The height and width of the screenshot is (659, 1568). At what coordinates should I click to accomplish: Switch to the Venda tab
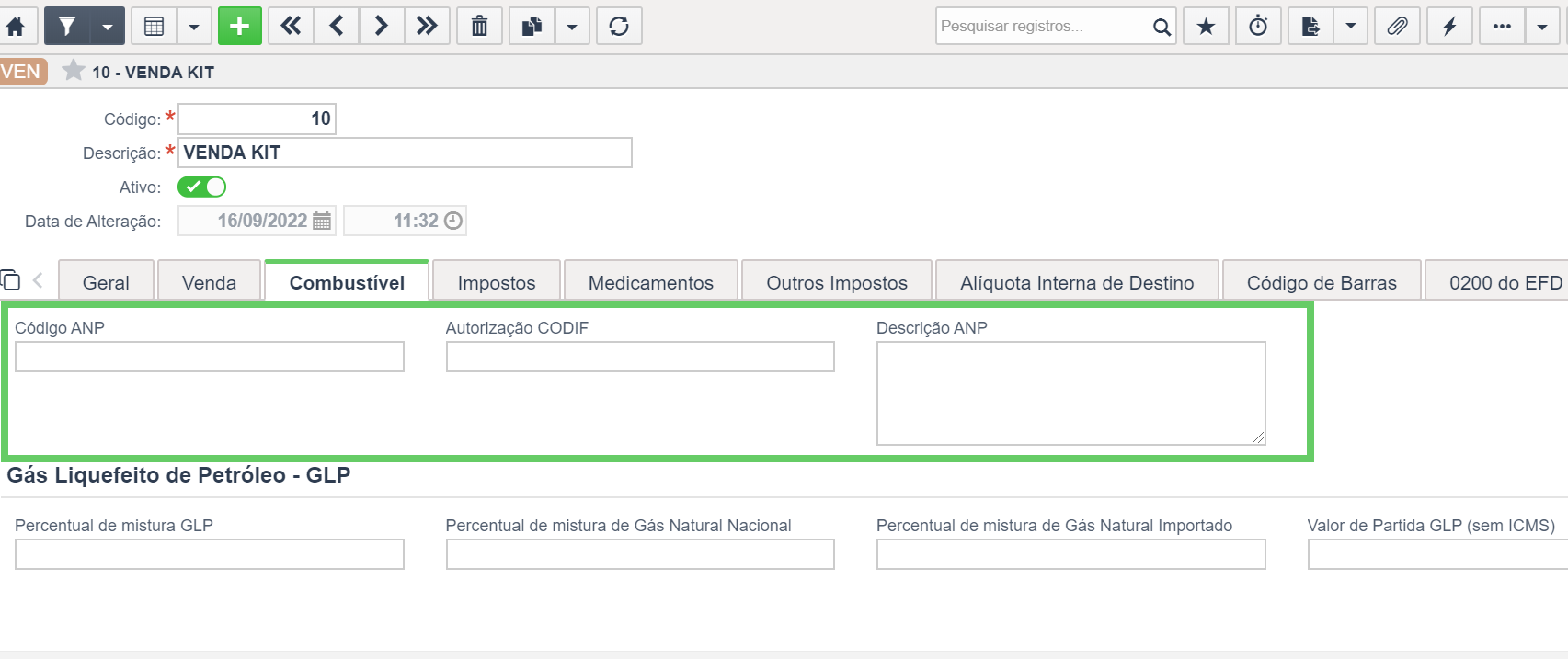coord(209,282)
